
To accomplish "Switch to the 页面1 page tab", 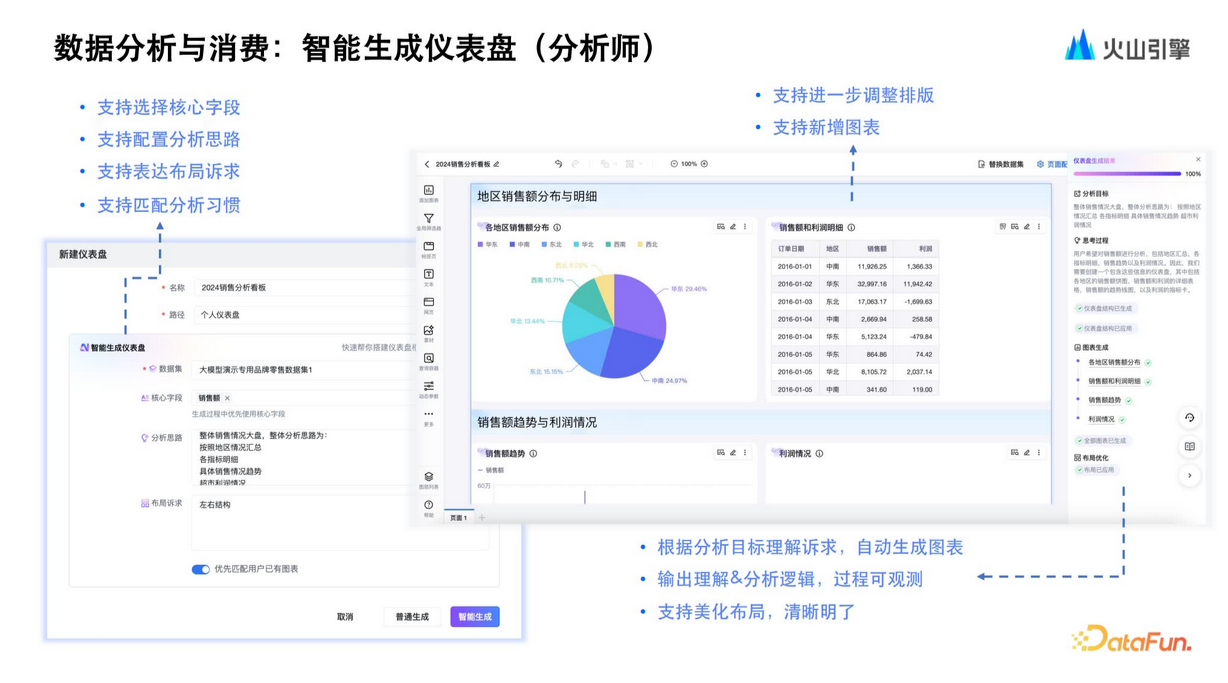I will click(458, 518).
